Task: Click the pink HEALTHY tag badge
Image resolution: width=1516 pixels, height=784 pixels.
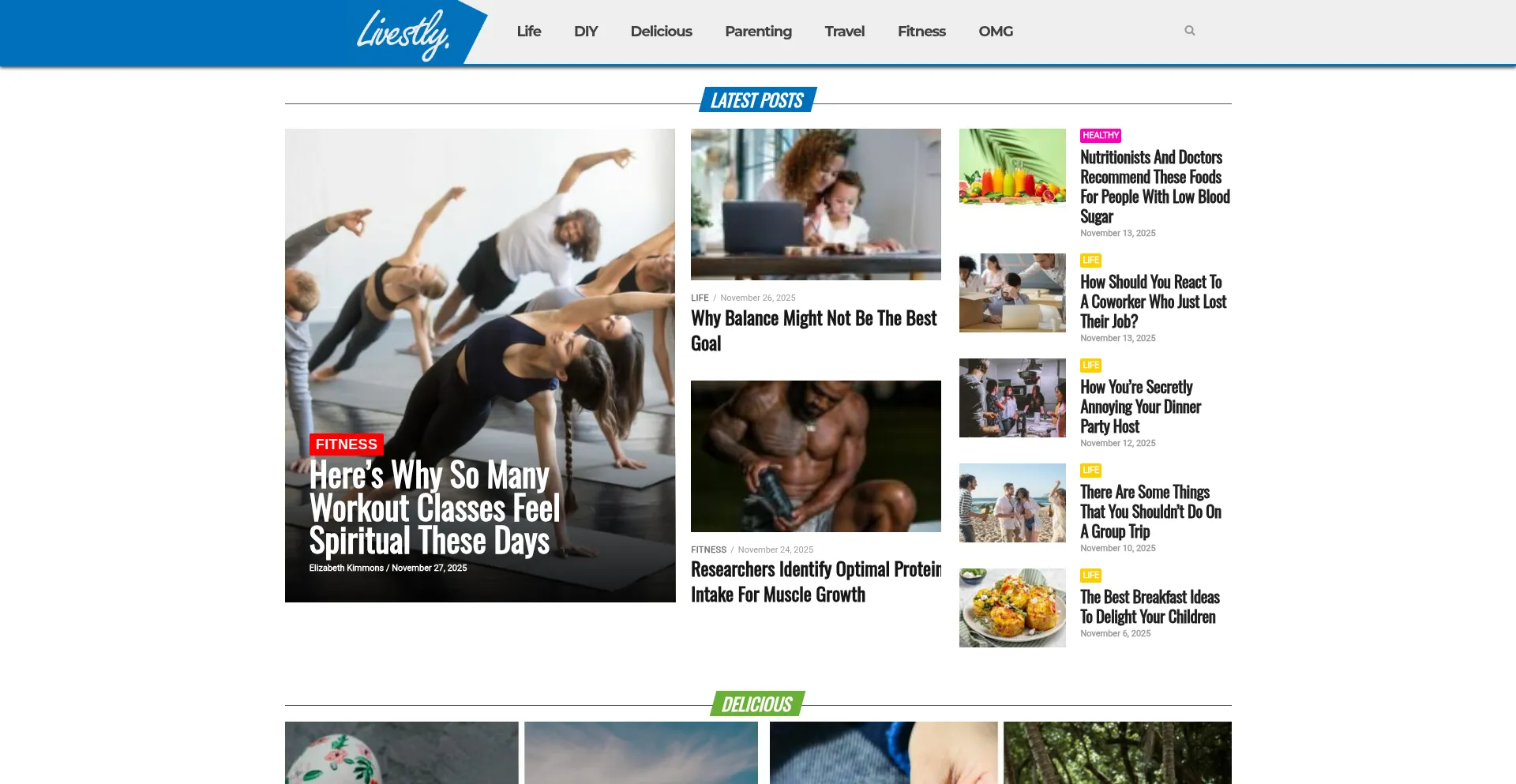Action: tap(1101, 136)
